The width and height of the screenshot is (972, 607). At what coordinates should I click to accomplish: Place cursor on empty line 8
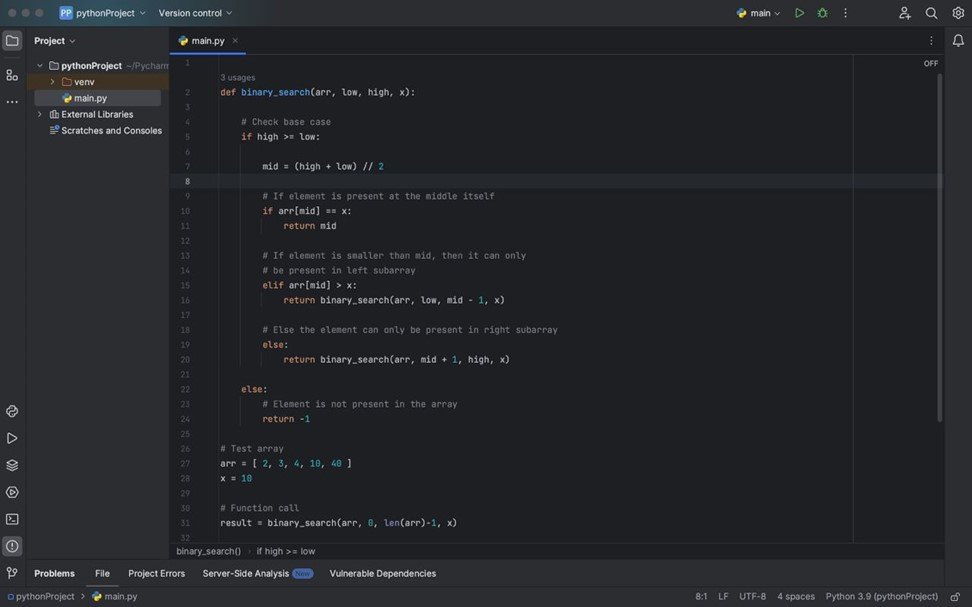point(556,181)
